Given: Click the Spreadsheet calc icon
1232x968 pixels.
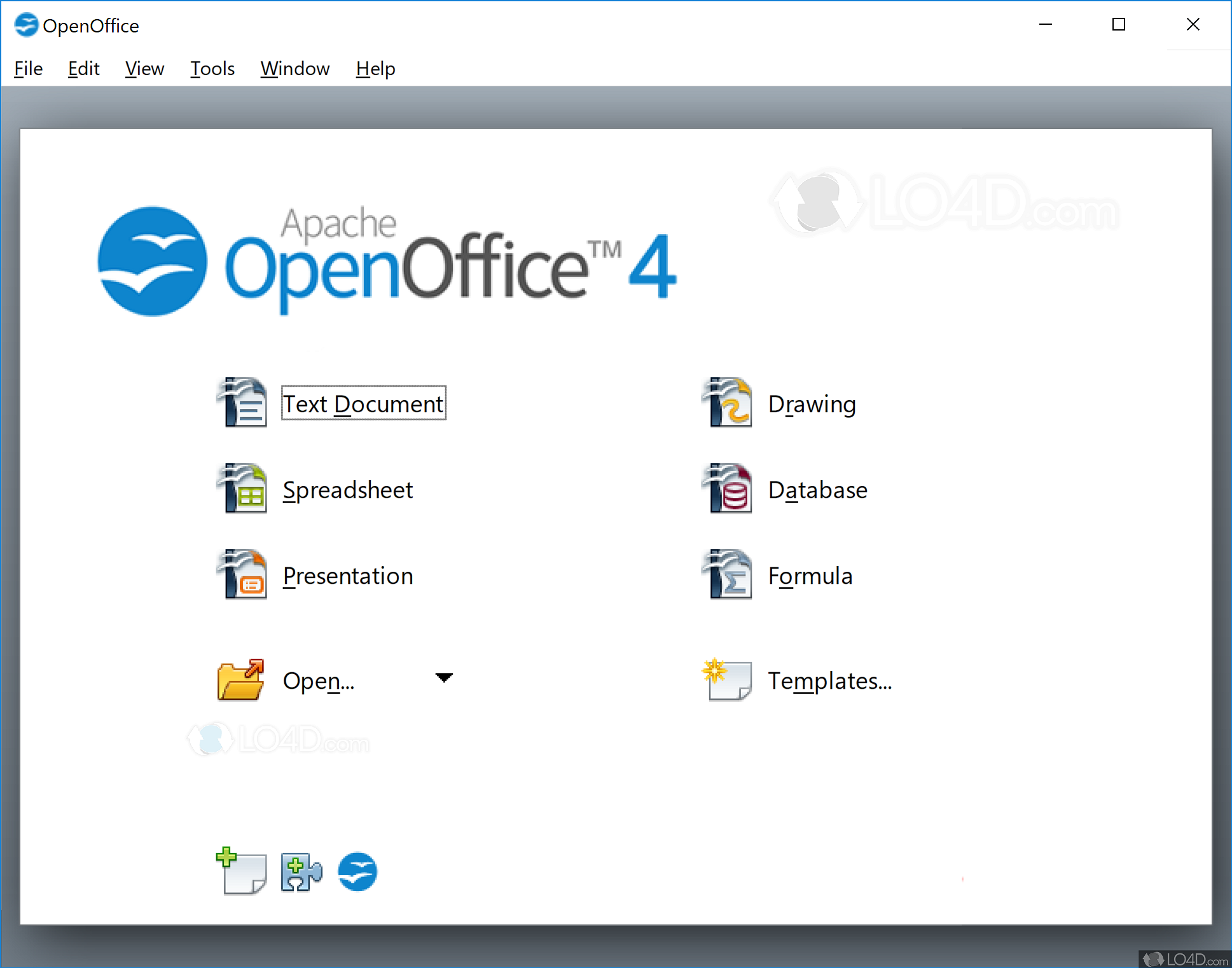Looking at the screenshot, I should point(242,489).
